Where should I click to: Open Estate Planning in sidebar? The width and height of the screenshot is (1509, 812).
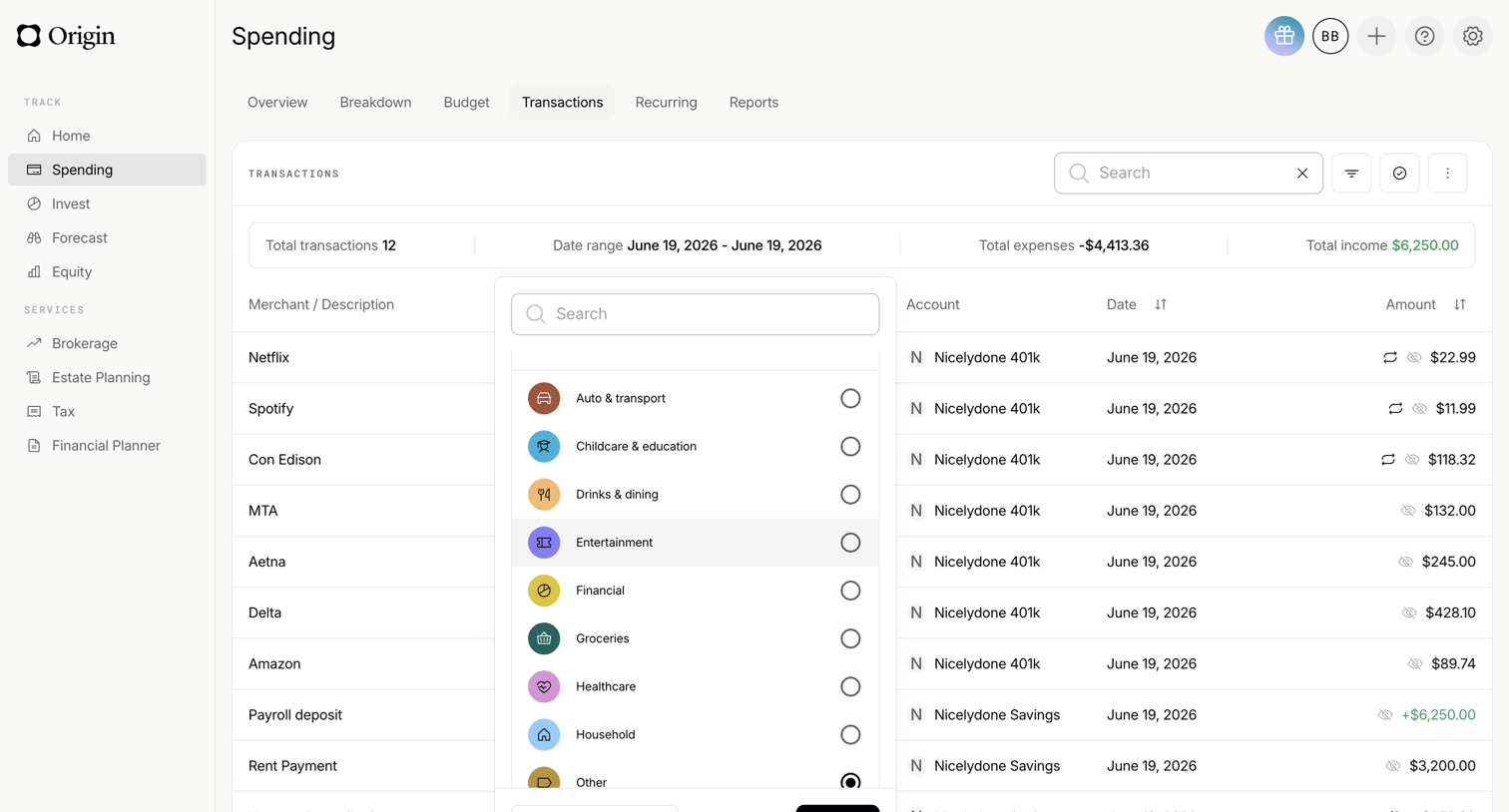107,377
